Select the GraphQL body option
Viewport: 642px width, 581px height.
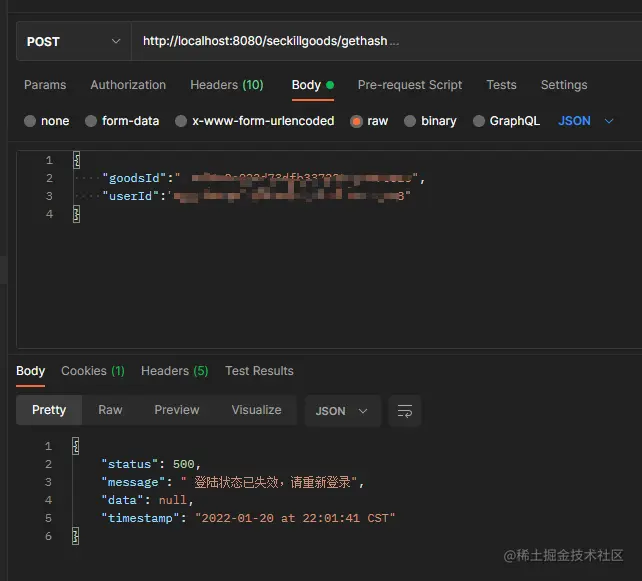click(506, 121)
